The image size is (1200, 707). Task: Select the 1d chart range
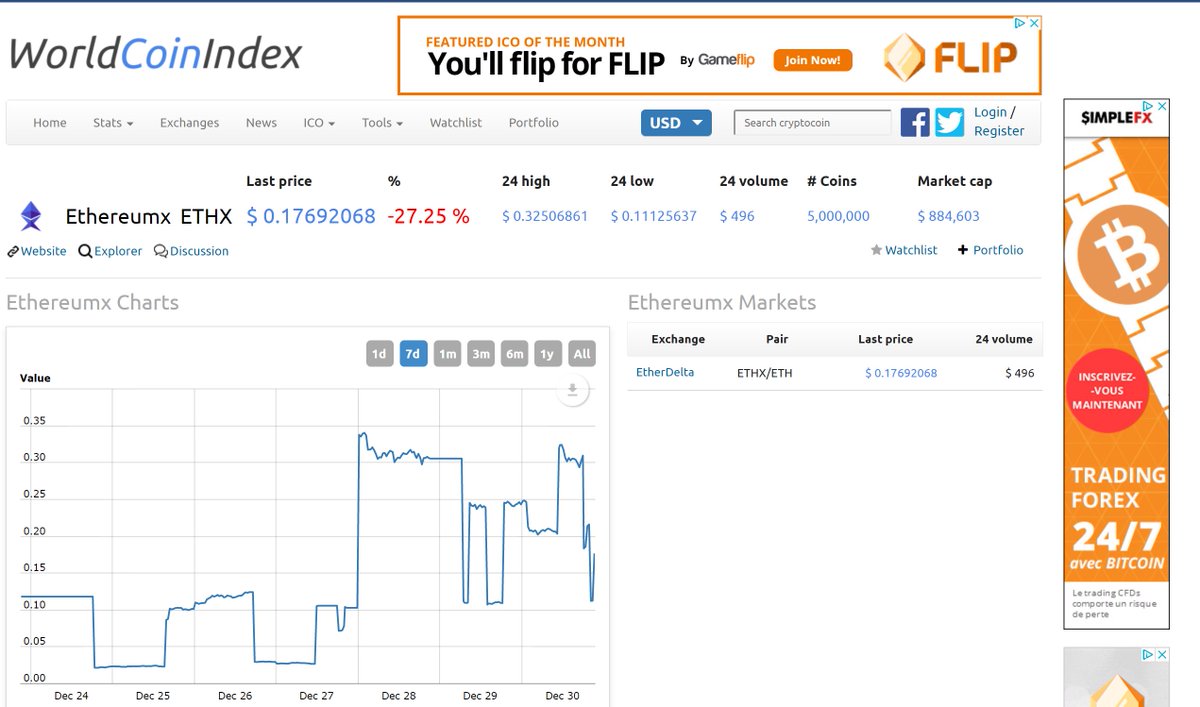coord(379,354)
